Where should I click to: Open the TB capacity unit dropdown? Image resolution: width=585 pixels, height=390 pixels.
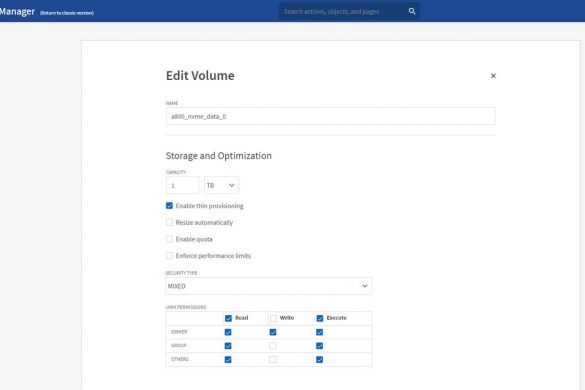(x=222, y=185)
